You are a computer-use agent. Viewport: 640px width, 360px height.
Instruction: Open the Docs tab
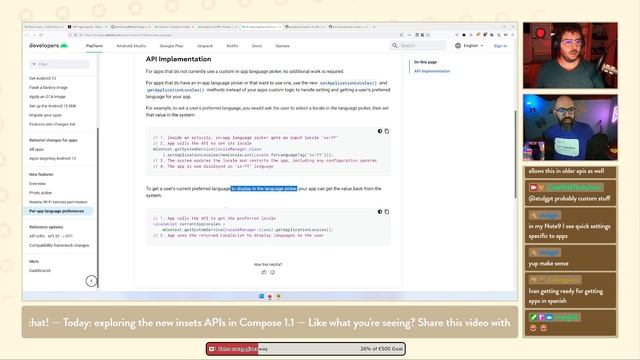pos(257,46)
